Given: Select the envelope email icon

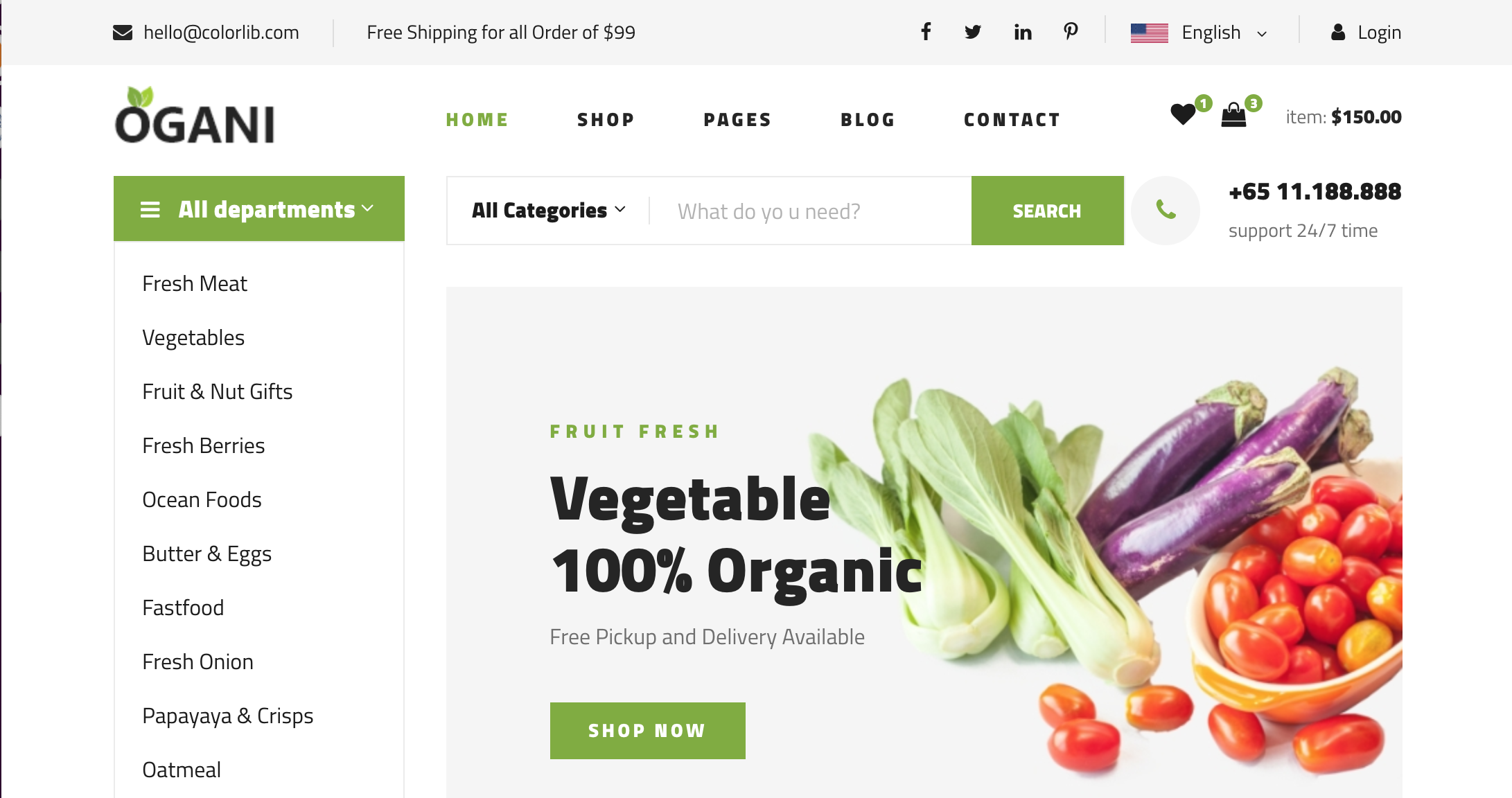Looking at the screenshot, I should (123, 33).
